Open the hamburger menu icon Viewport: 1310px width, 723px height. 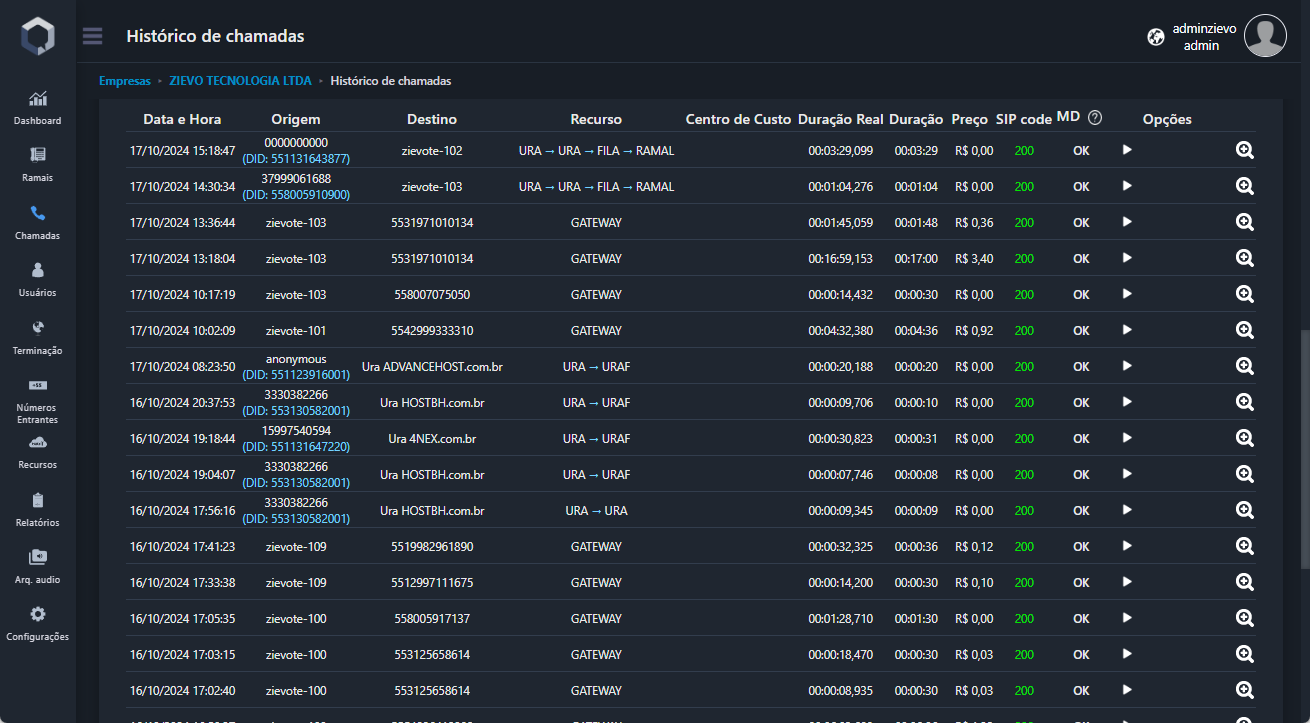tap(93, 36)
